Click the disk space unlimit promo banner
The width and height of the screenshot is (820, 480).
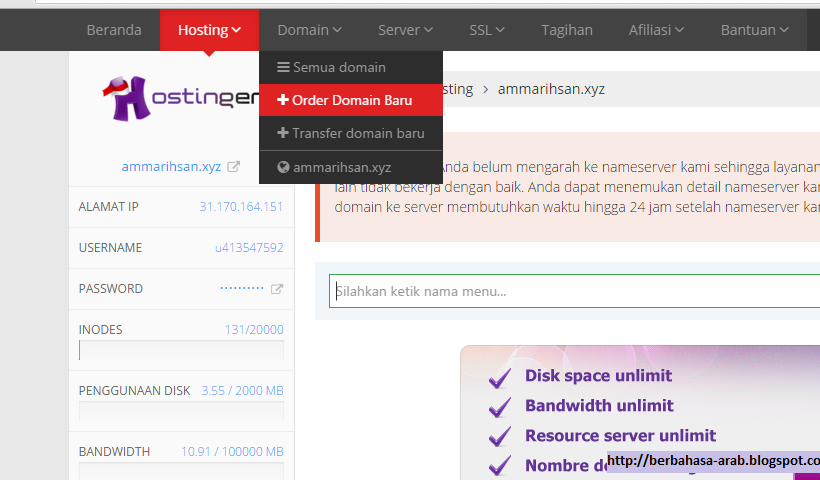coord(640,412)
